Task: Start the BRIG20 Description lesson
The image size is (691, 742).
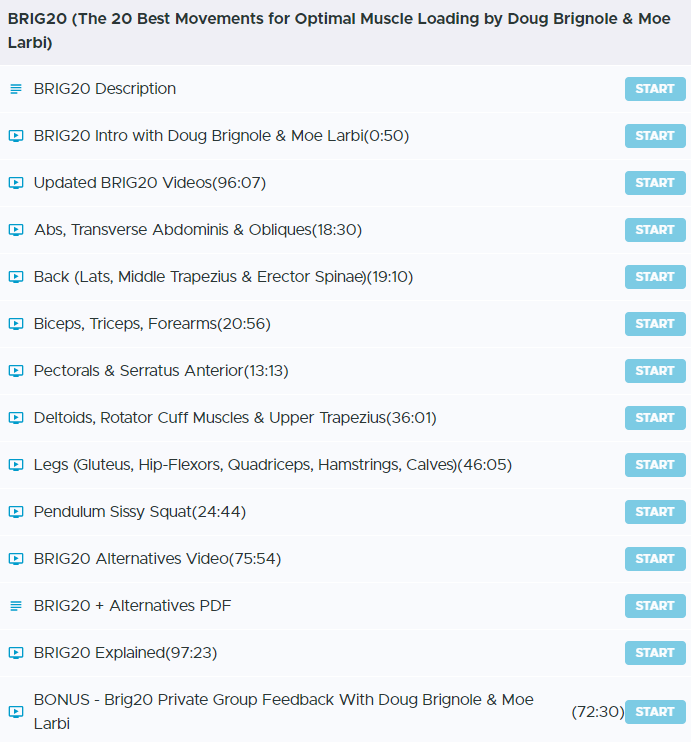Action: [655, 89]
